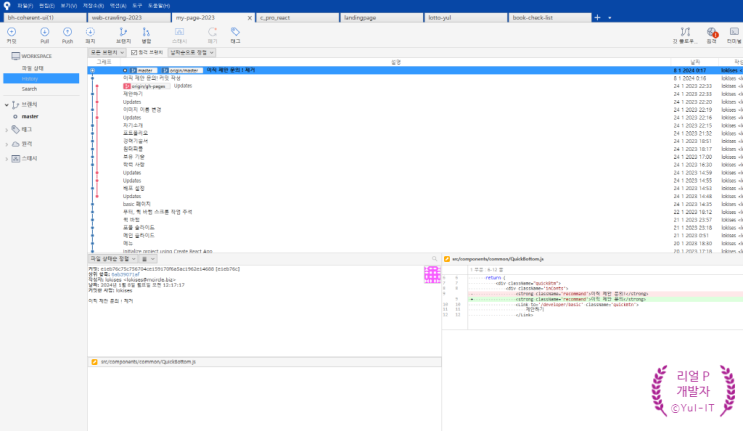Click the Push toolbar icon
This screenshot has height=431, width=743.
point(67,32)
